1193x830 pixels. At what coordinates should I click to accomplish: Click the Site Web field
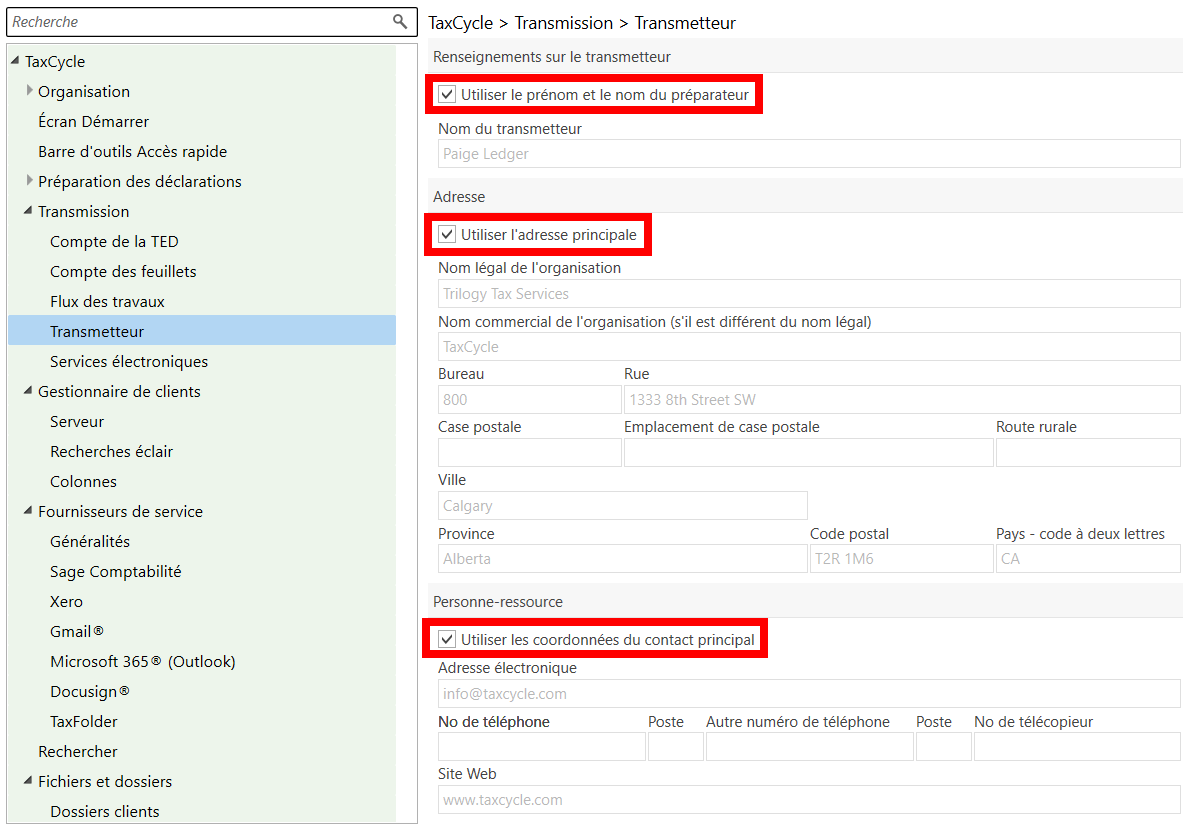coord(809,800)
